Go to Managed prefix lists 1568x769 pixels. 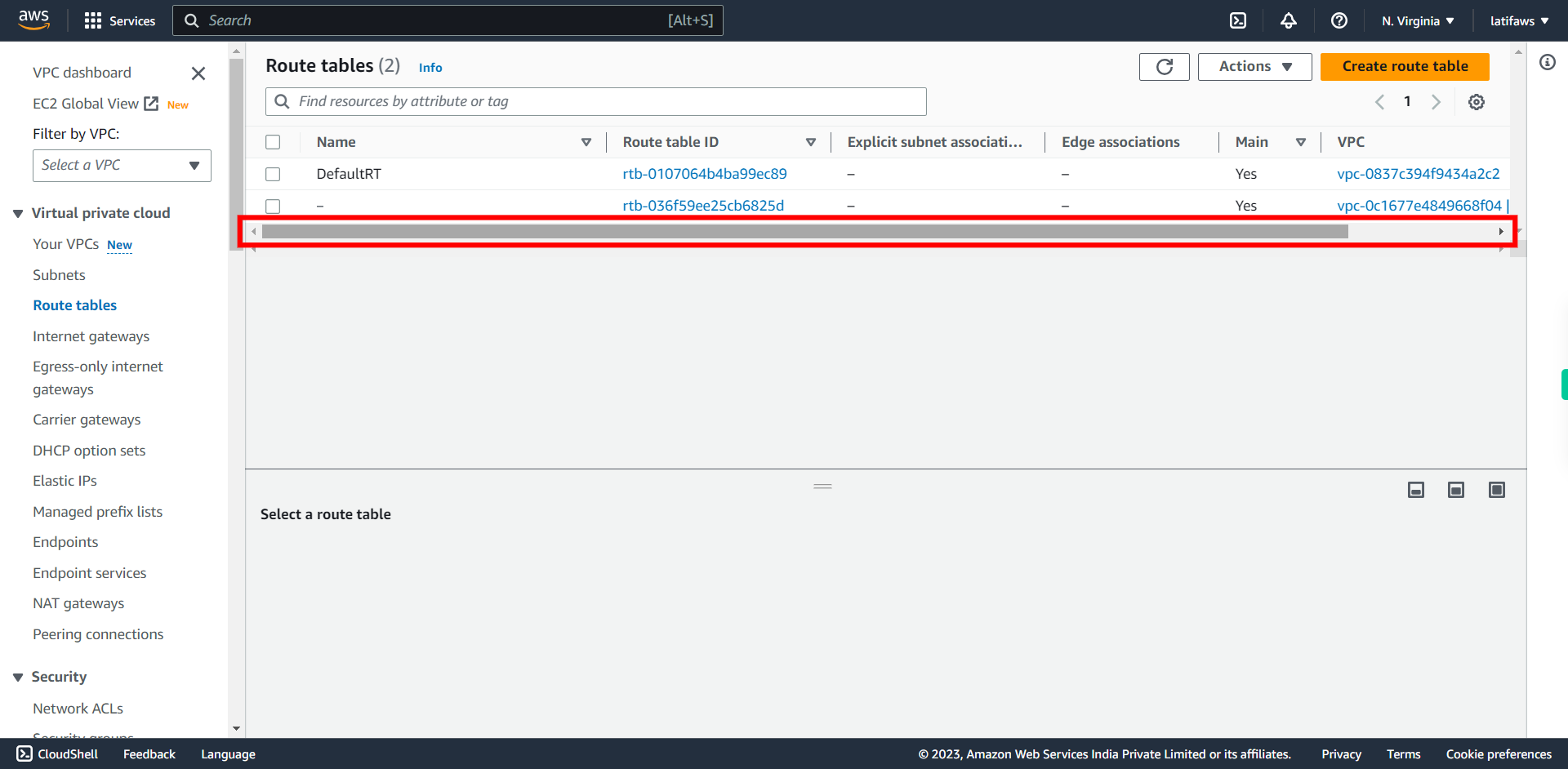point(97,512)
